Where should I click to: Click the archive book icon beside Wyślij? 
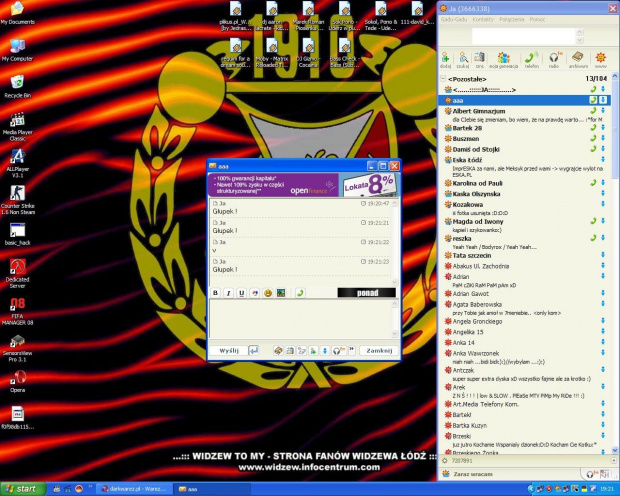[x=278, y=350]
